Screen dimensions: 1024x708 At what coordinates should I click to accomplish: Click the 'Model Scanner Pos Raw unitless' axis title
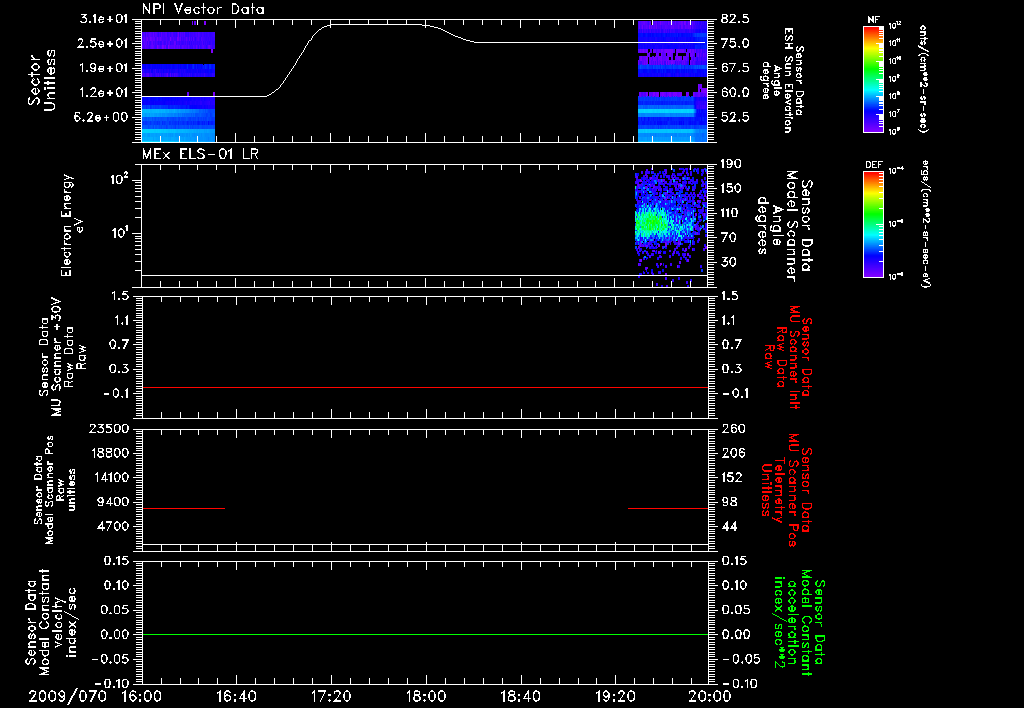coord(55,490)
